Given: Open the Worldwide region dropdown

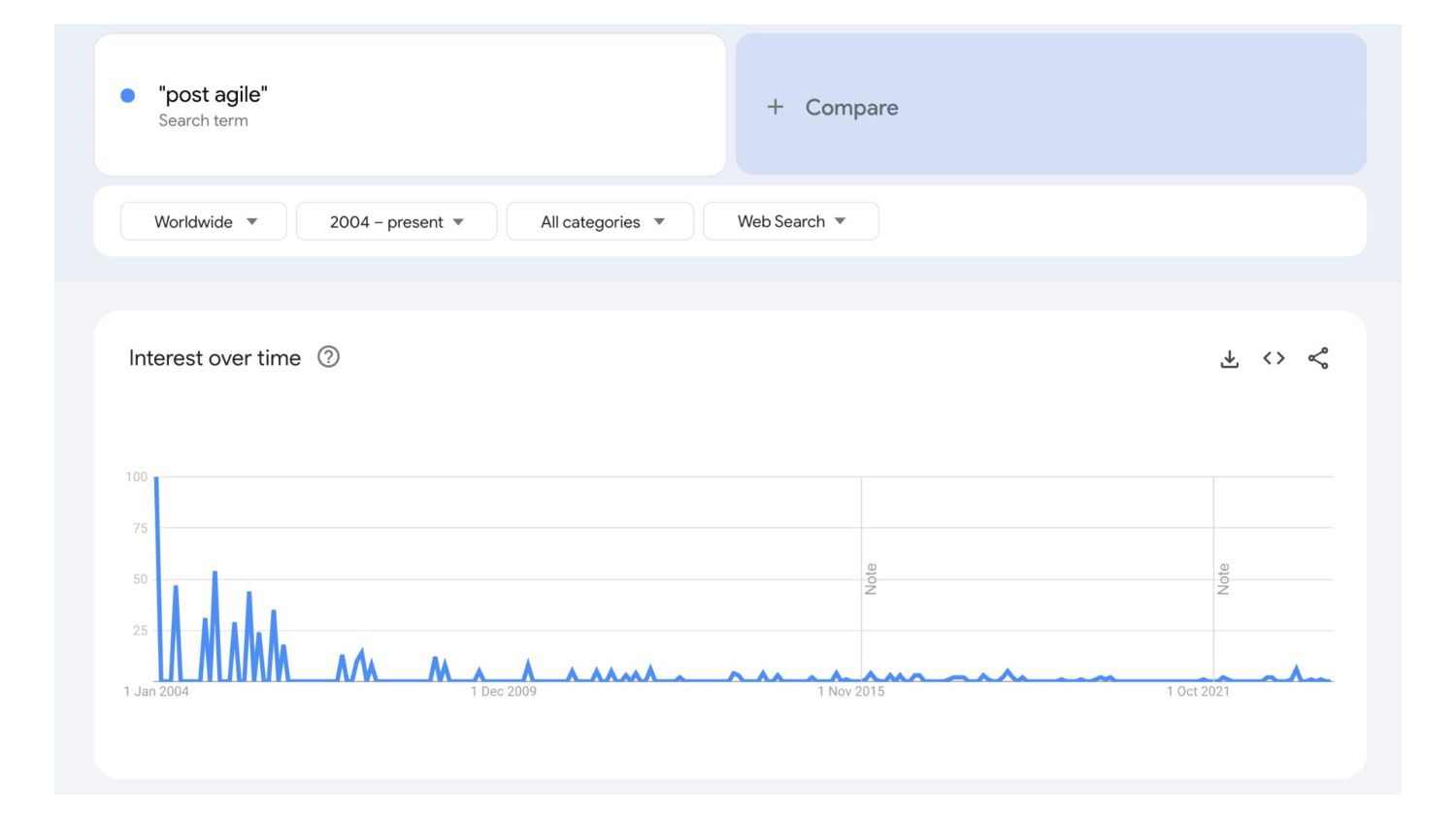Looking at the screenshot, I should pos(203,221).
